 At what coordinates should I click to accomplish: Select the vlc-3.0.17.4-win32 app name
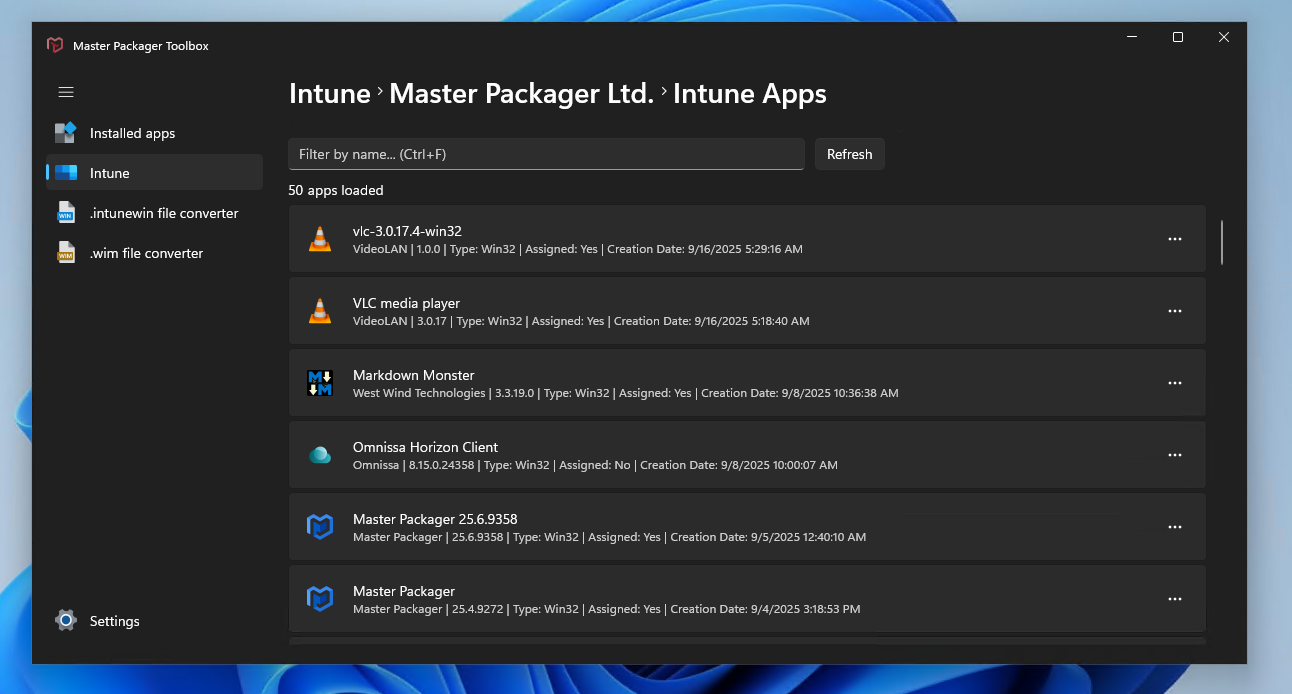407,231
